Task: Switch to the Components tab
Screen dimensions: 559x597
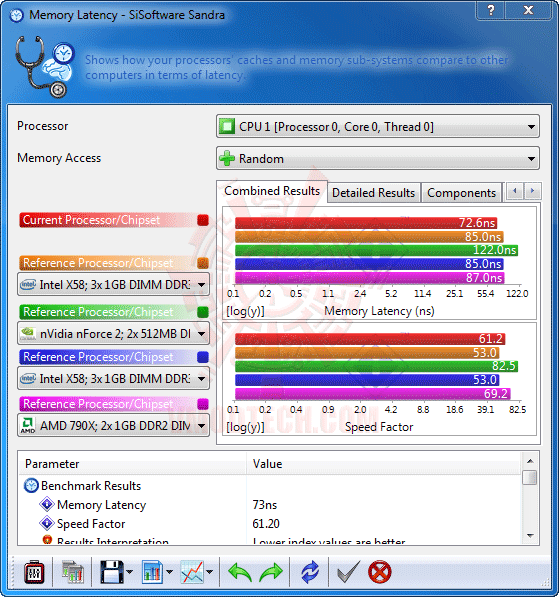Action: 462,193
